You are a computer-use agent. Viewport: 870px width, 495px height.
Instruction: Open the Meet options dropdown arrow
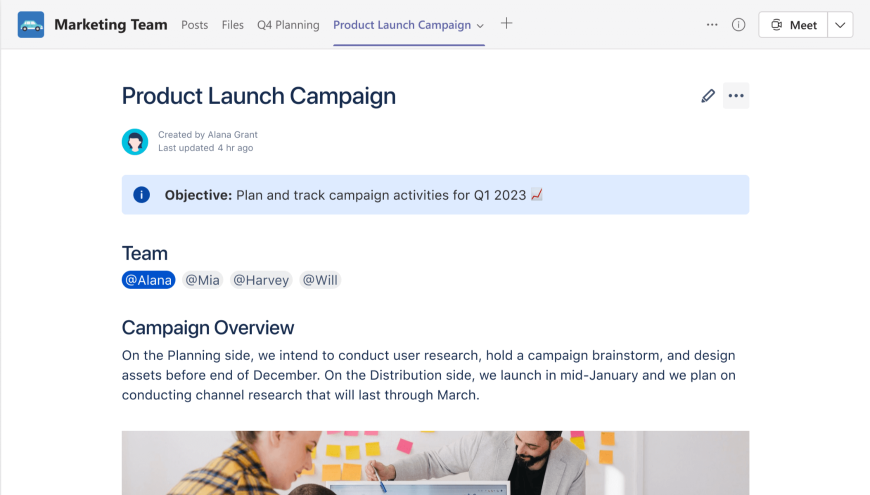coord(840,25)
